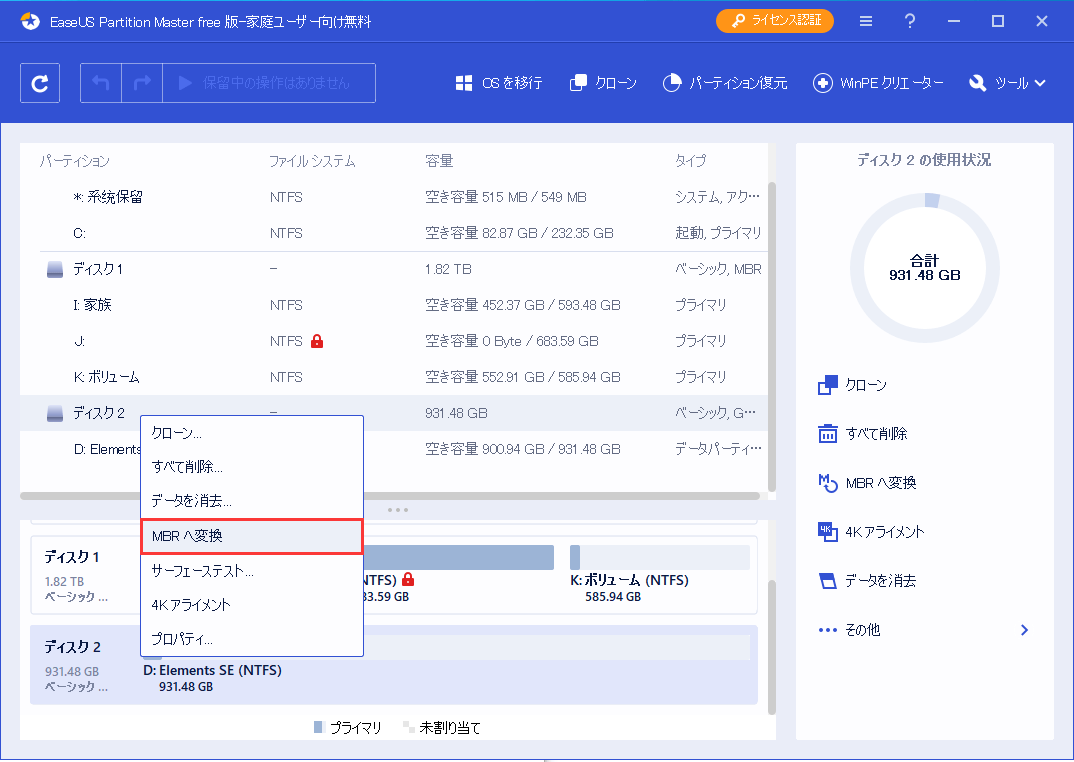Click the EaseUS logo icon in the title bar
The width and height of the screenshot is (1074, 762).
click(30, 22)
